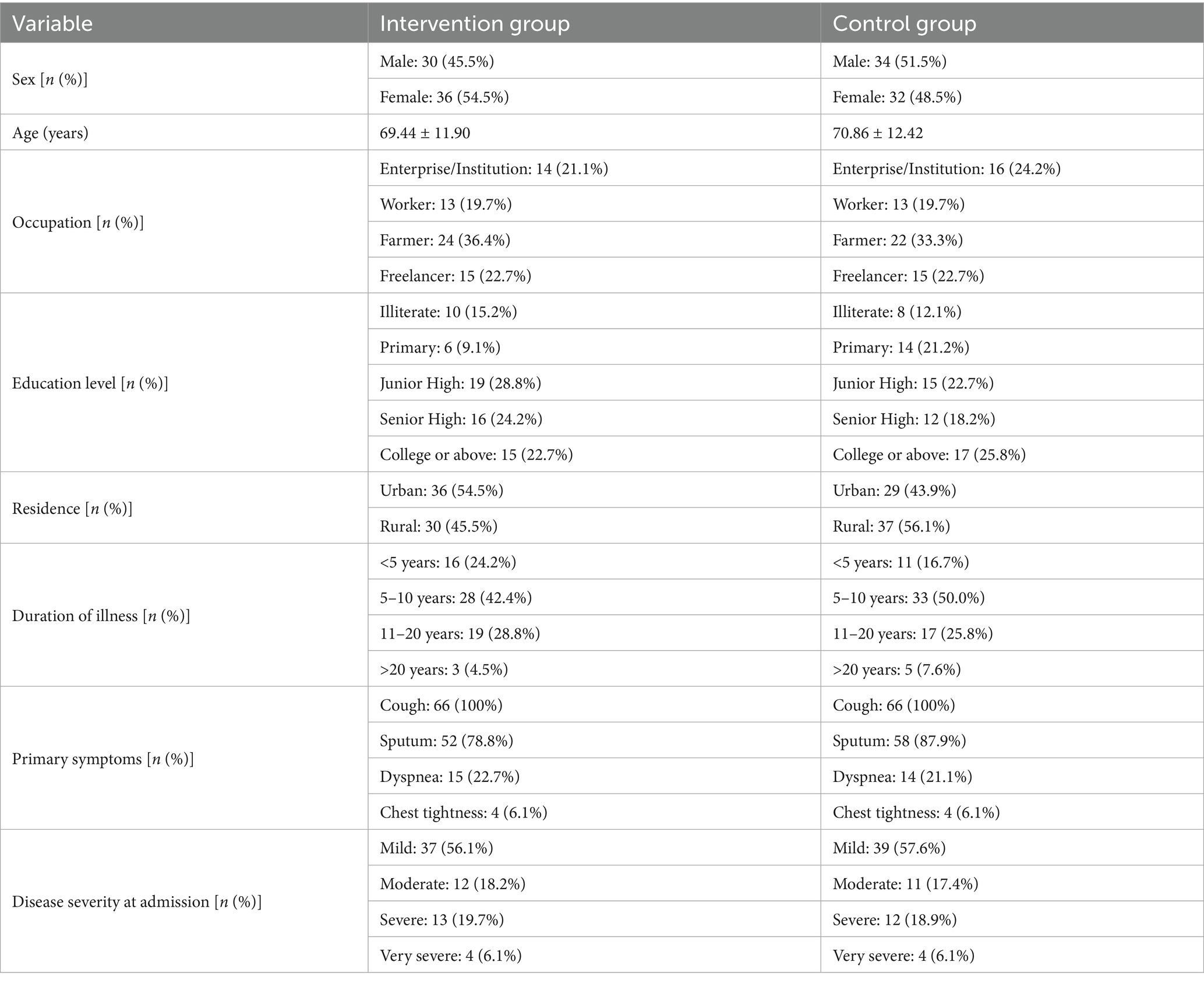Image resolution: width=1204 pixels, height=983 pixels.
Task: Select the Male: 30 (45.5%) cell
Action: [x=436, y=61]
